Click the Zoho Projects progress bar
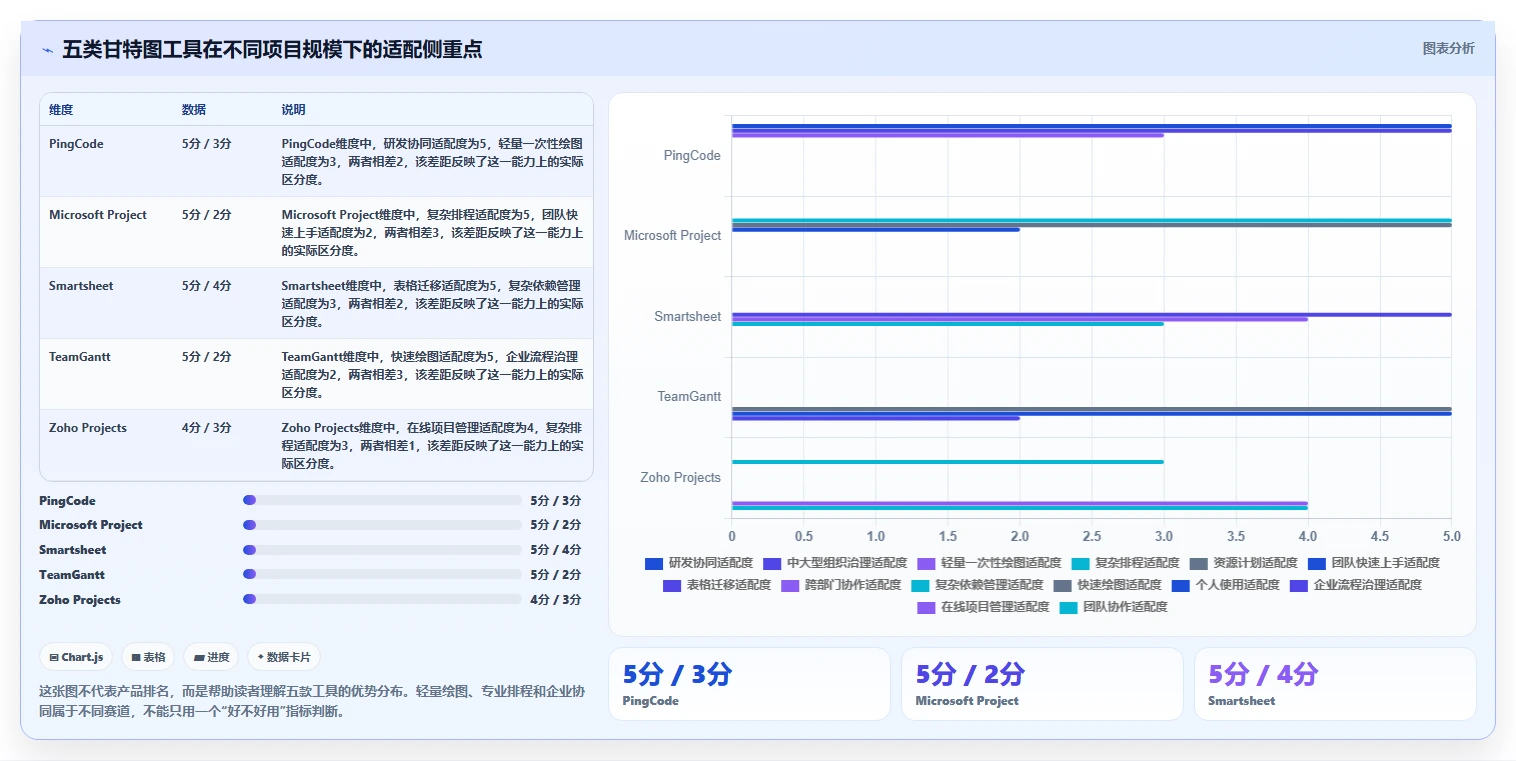This screenshot has height=761, width=1516. (382, 599)
